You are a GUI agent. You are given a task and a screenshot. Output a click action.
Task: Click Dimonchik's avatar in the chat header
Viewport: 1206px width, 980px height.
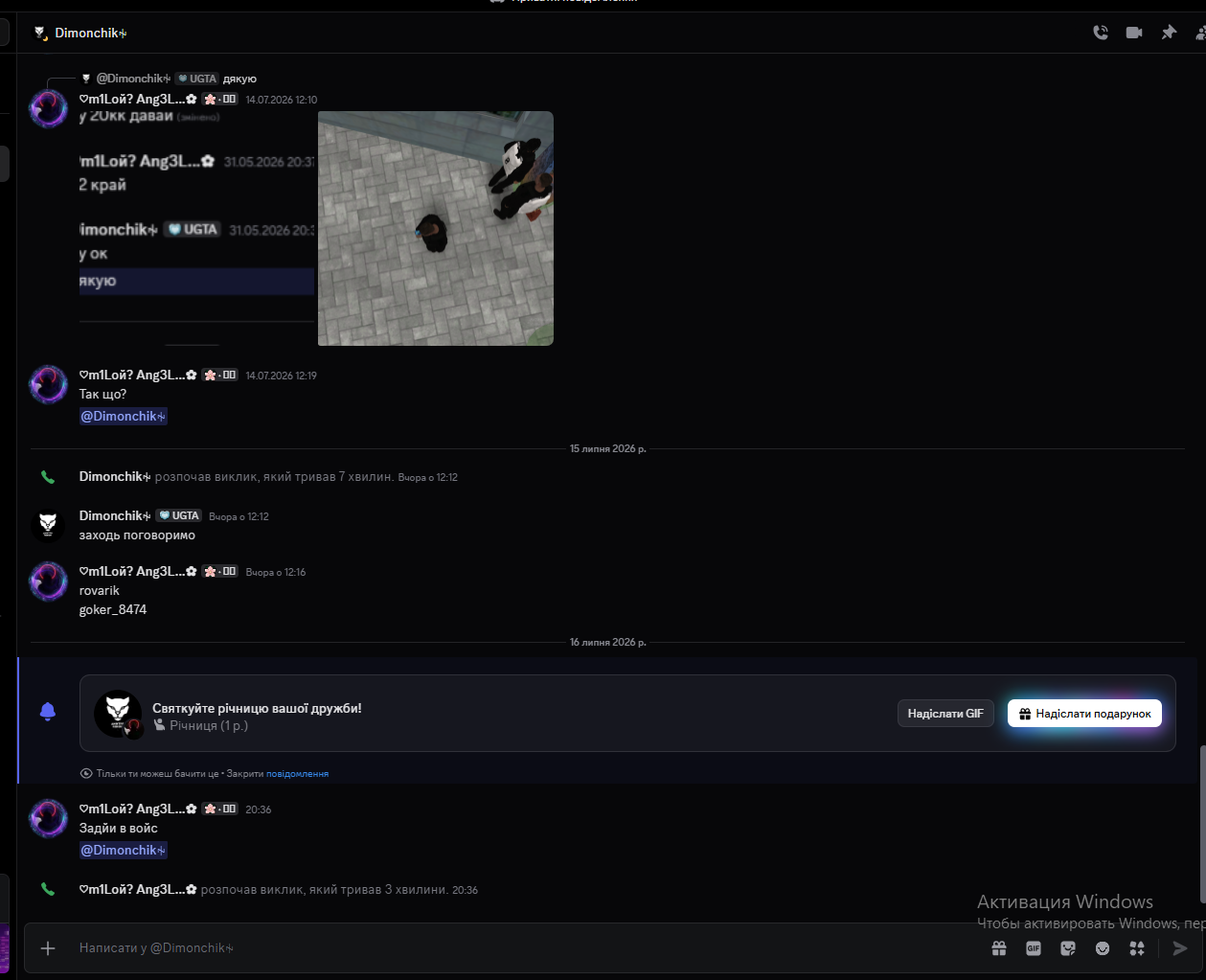pos(40,33)
